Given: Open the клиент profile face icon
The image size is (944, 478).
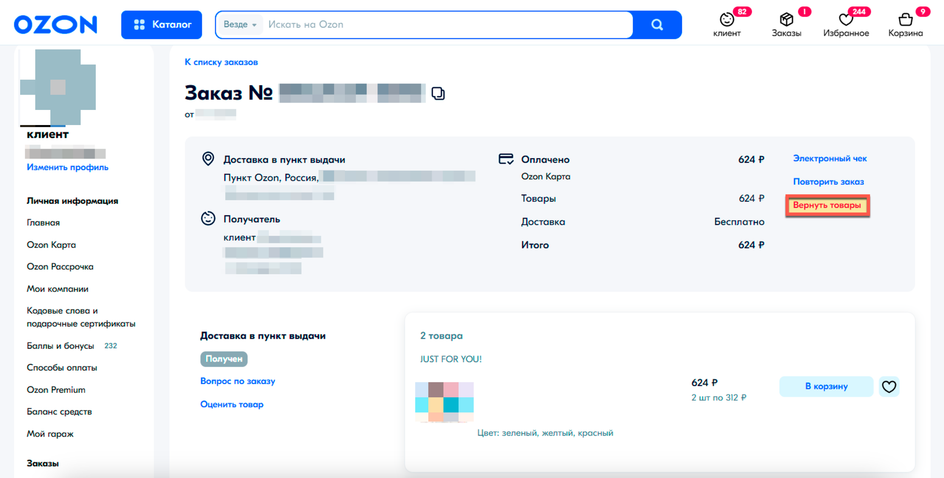Looking at the screenshot, I should pos(727,20).
